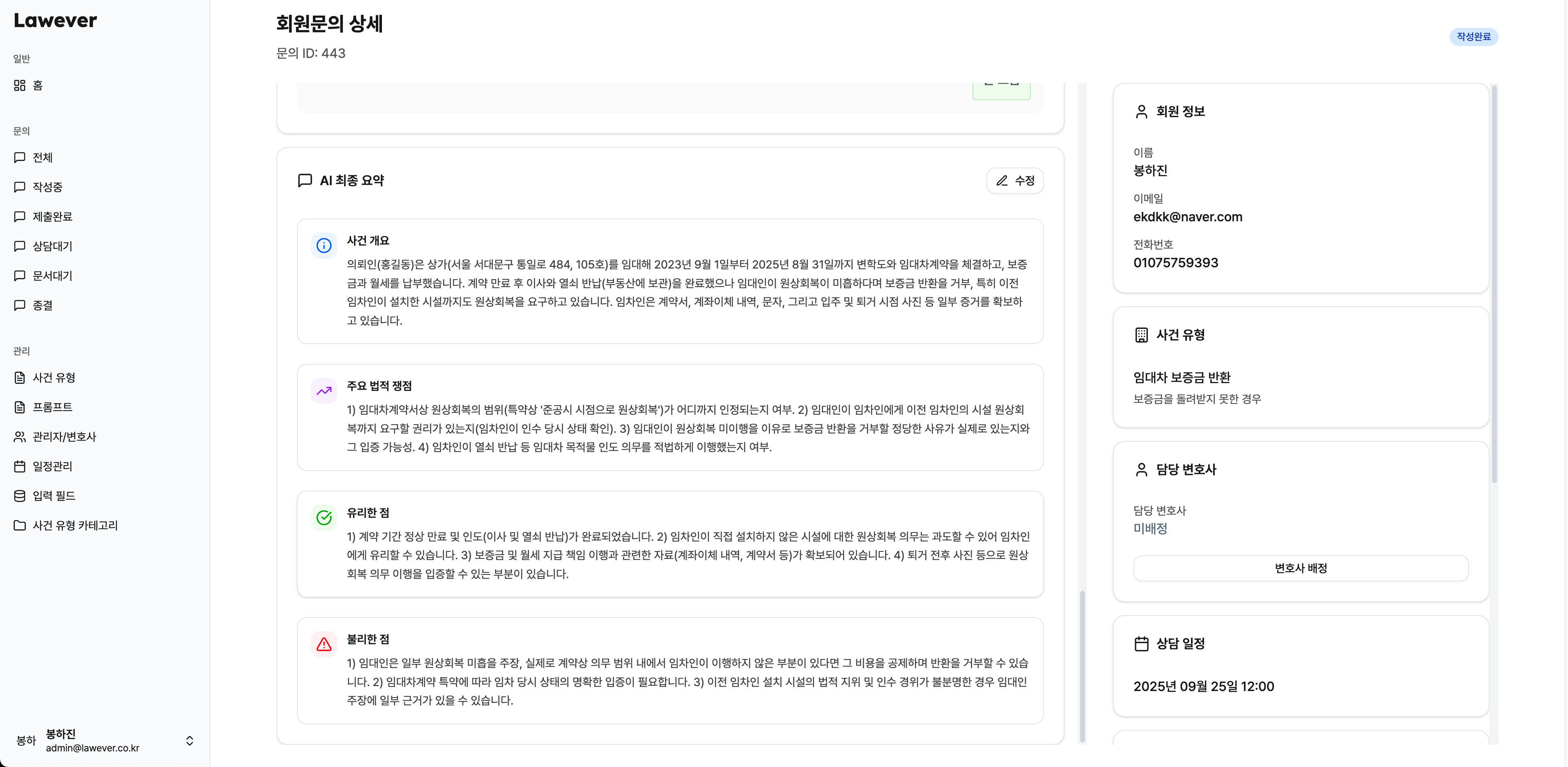Open the 일정관리 calendar icon

(19, 466)
